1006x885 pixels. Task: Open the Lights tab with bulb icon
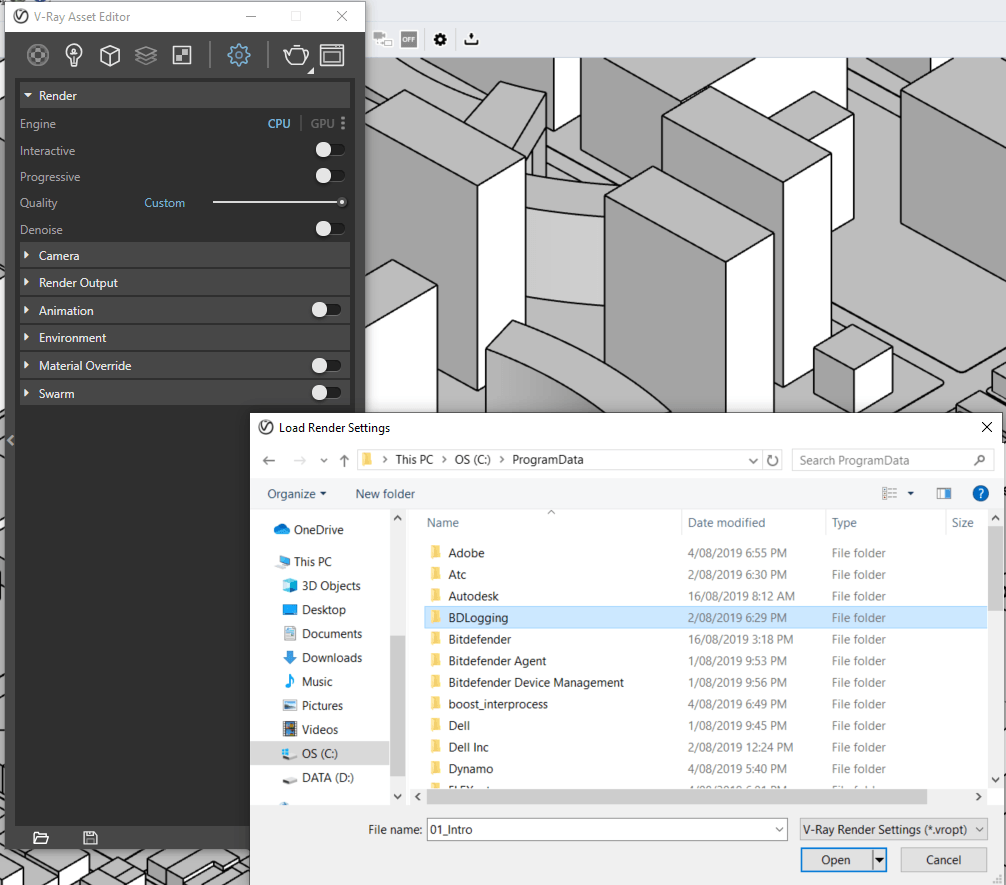[x=74, y=55]
